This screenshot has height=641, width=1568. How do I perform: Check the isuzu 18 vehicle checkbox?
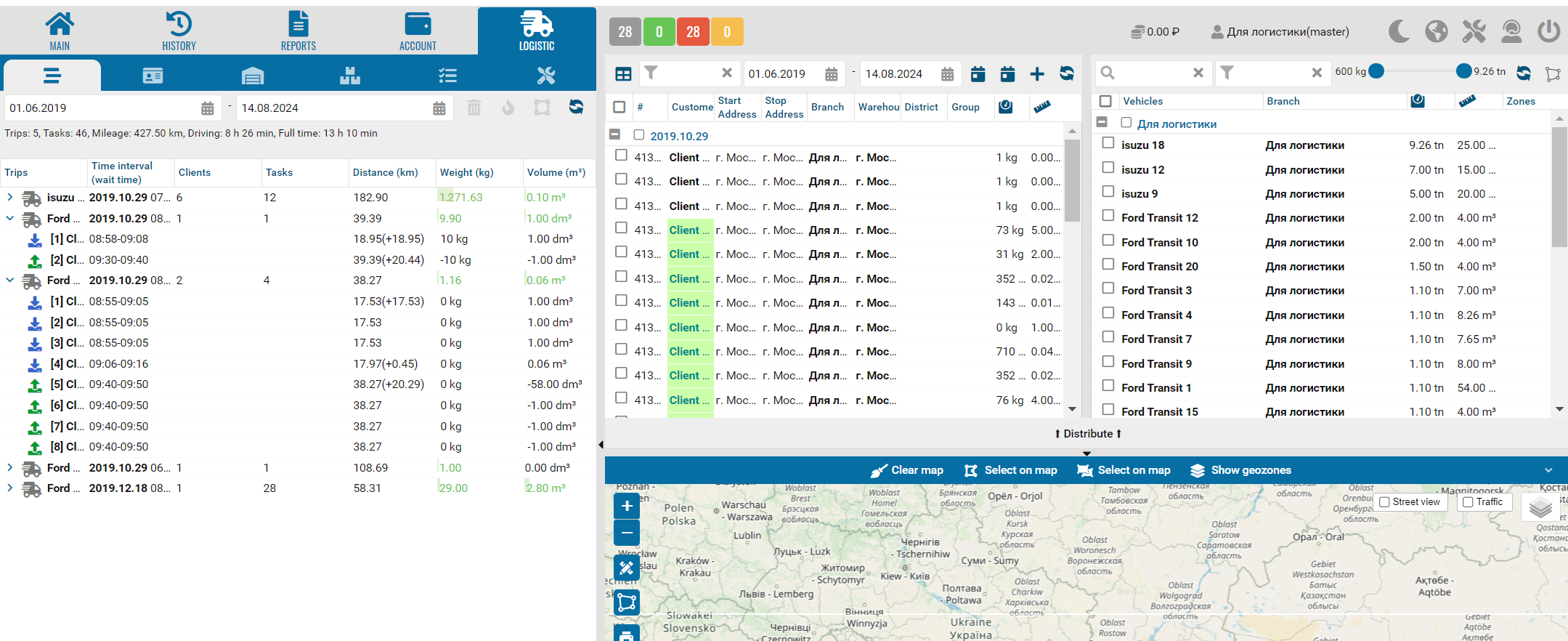pyautogui.click(x=1108, y=143)
